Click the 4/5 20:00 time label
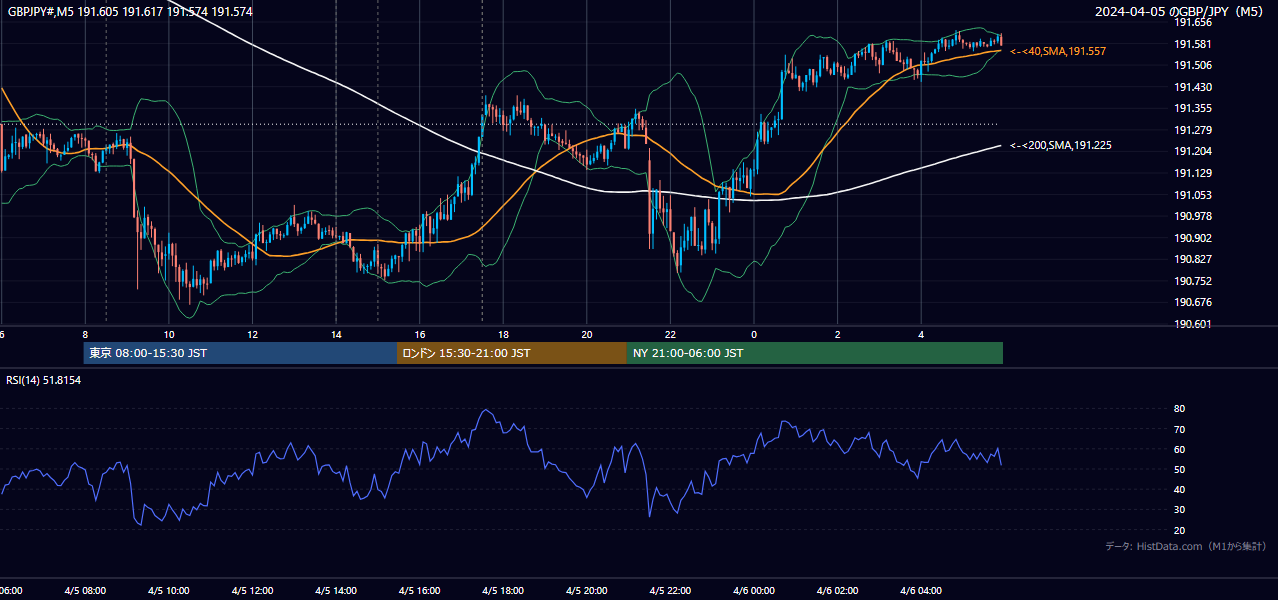The height and width of the screenshot is (600, 1278). pyautogui.click(x=587, y=591)
